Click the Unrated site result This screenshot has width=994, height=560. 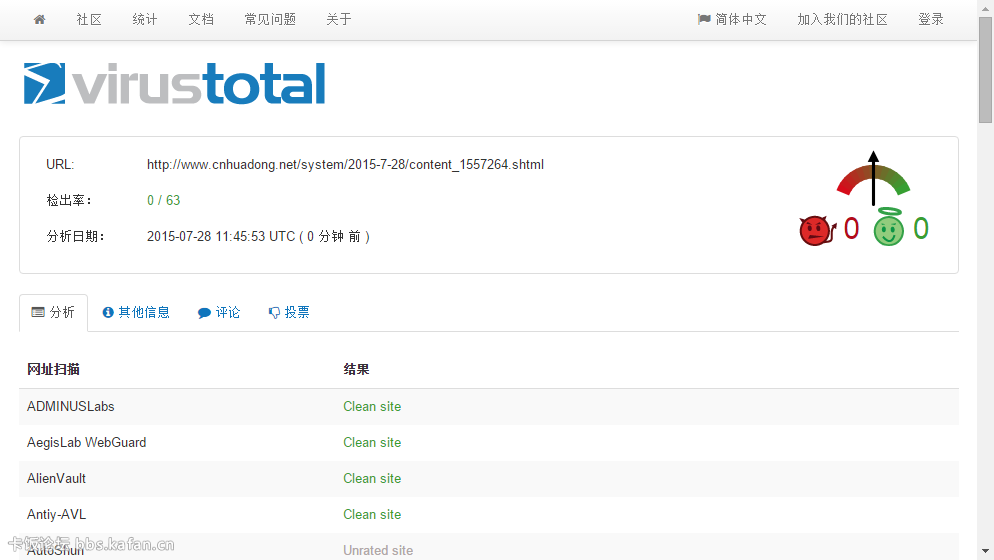378,550
